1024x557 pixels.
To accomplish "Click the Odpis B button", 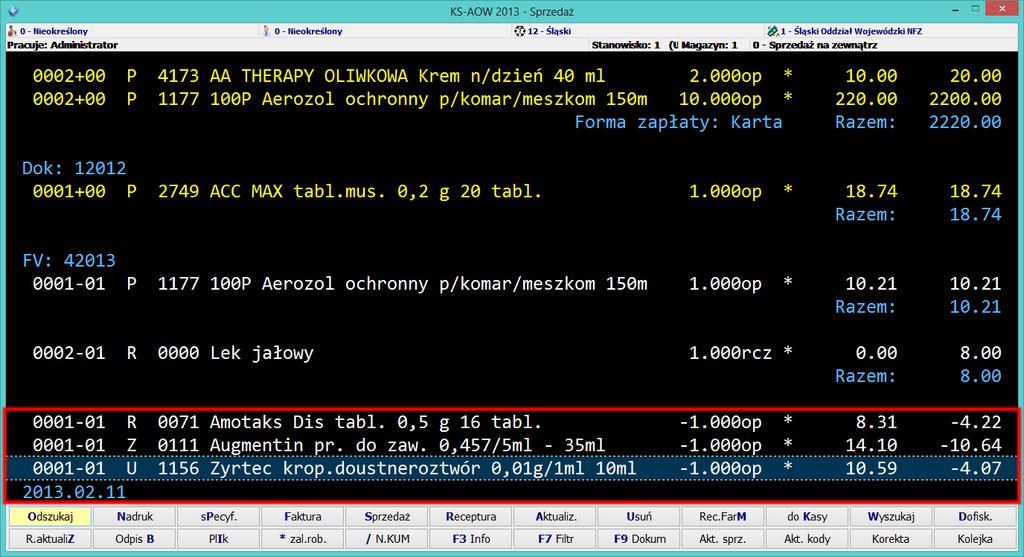I will click(135, 539).
